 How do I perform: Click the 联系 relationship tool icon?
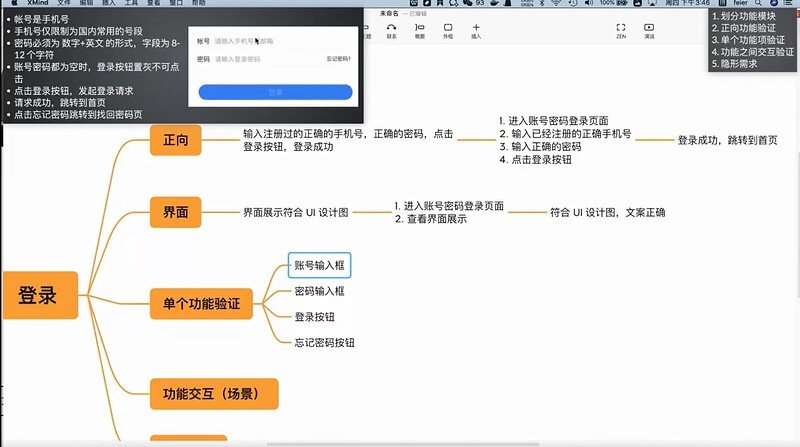pyautogui.click(x=390, y=29)
